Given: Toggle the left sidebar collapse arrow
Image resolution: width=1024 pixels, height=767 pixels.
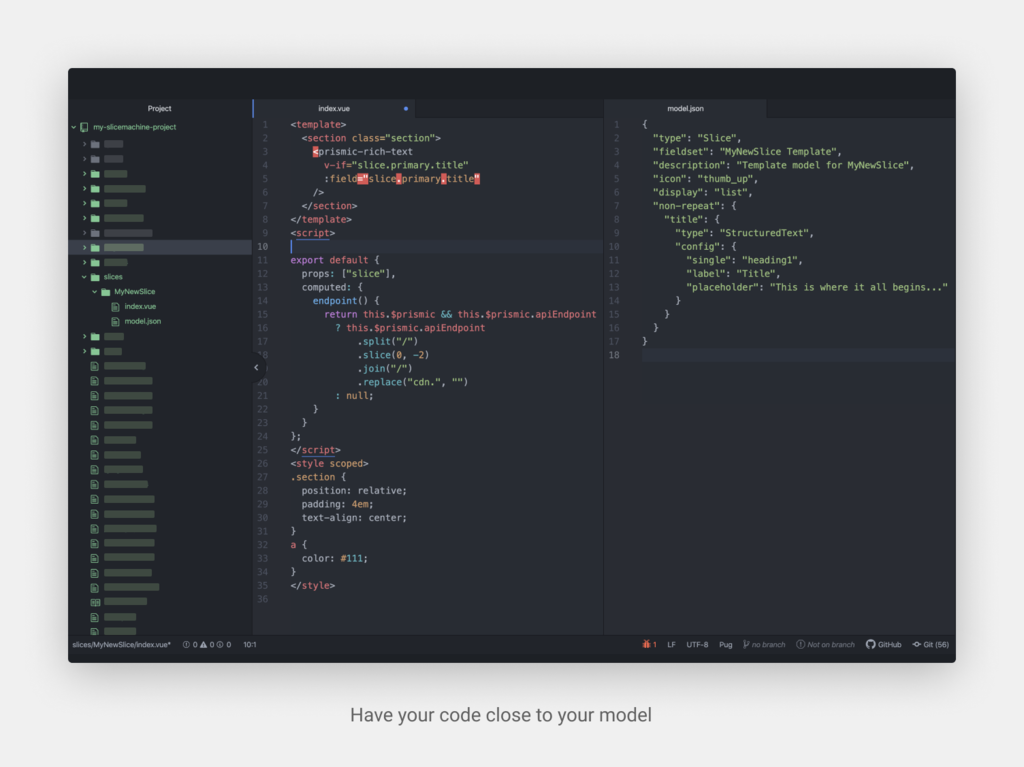Looking at the screenshot, I should pyautogui.click(x=255, y=367).
